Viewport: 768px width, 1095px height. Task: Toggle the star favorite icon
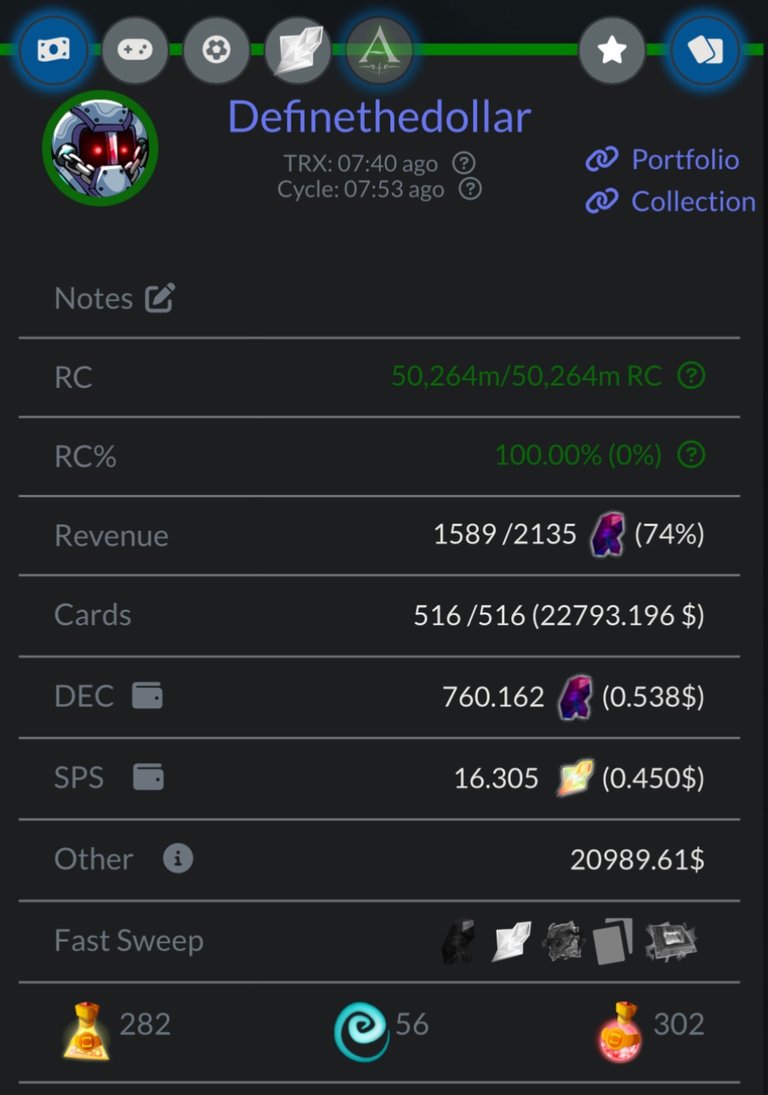tap(612, 50)
